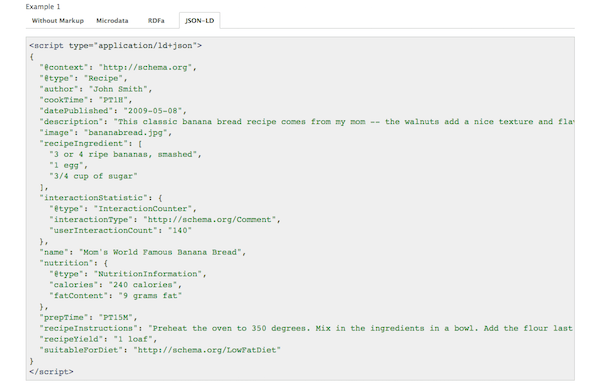This screenshot has height=388, width=600.
Task: Click the userInteractionCount "140" line
Action: tap(120, 230)
